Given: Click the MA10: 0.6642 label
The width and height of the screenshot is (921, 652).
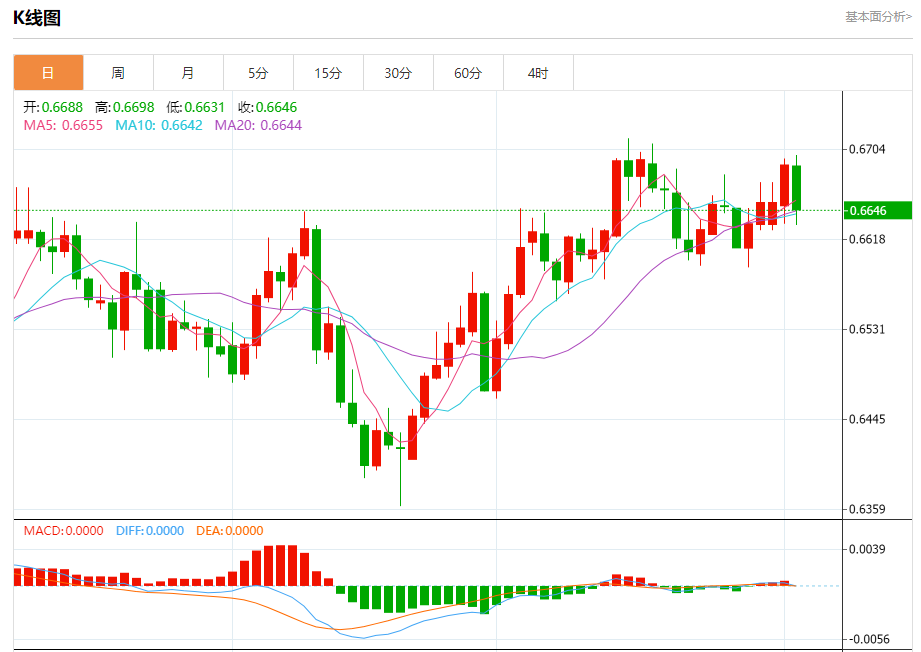Looking at the screenshot, I should click(159, 125).
